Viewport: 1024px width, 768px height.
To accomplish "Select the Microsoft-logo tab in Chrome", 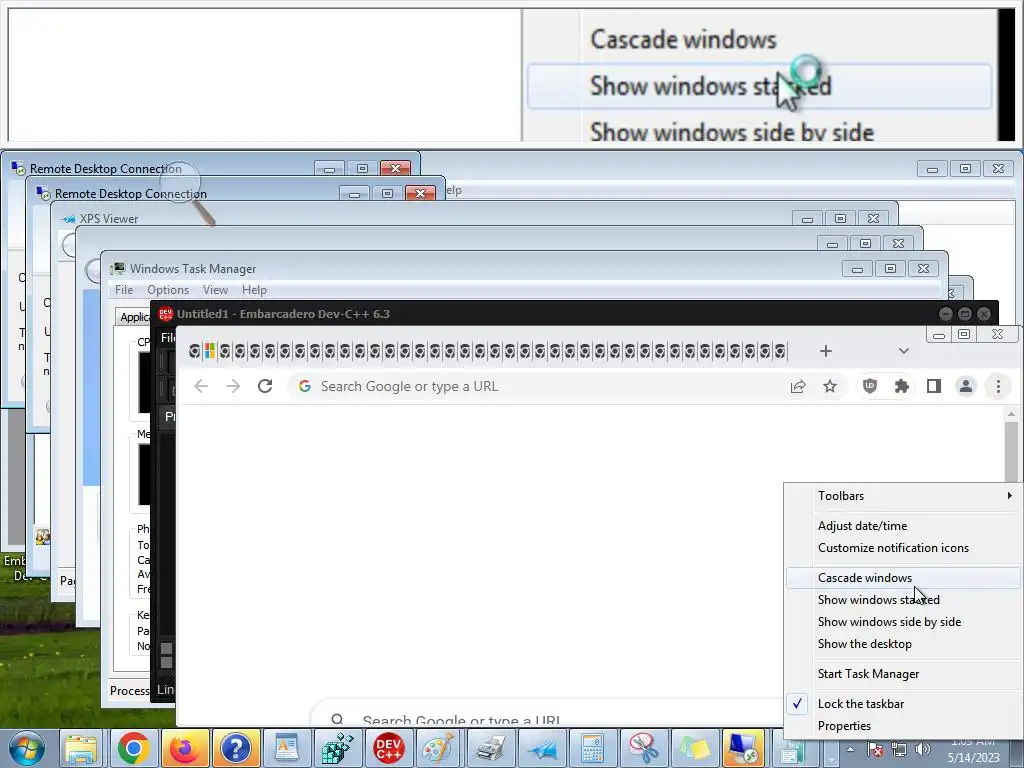I will [x=210, y=351].
